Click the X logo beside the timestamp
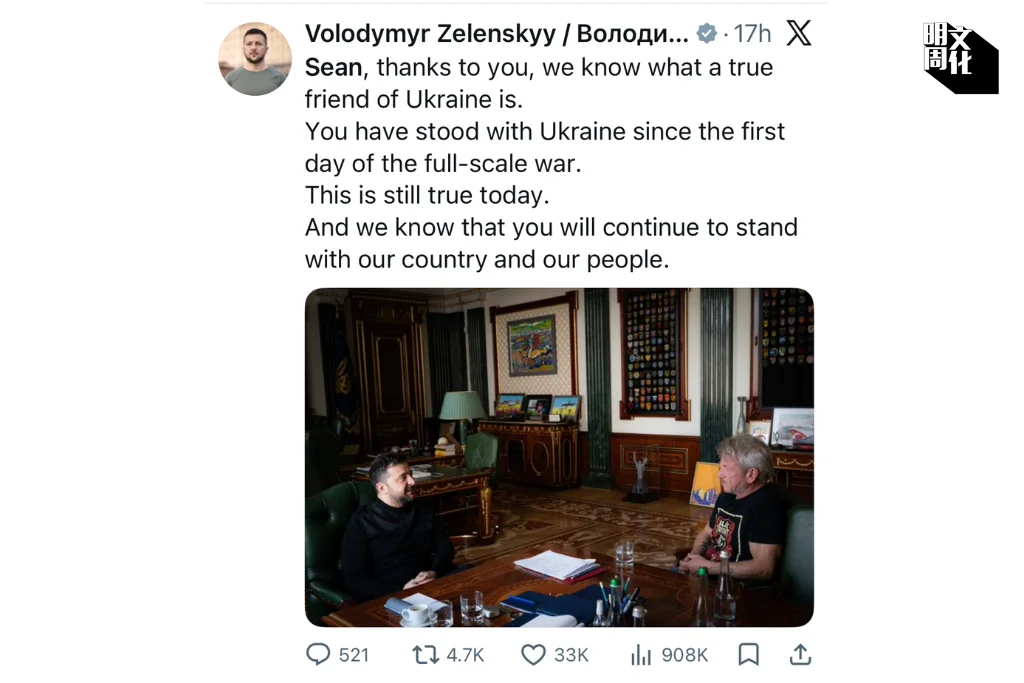Image resolution: width=1024 pixels, height=683 pixels. (x=799, y=33)
